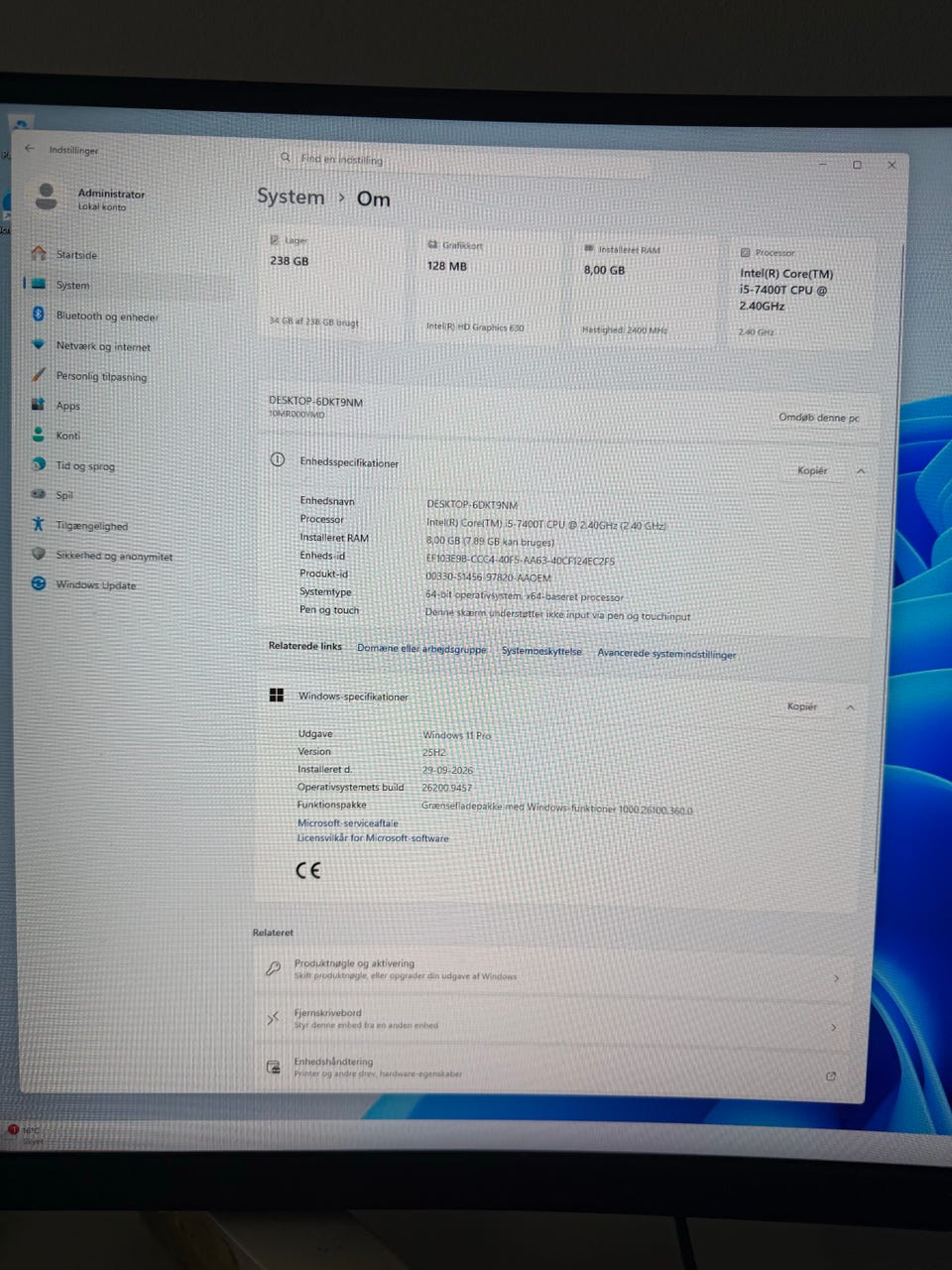The height and width of the screenshot is (1270, 952).
Task: Click the Grafikkort 128 MB card
Action: click(489, 288)
